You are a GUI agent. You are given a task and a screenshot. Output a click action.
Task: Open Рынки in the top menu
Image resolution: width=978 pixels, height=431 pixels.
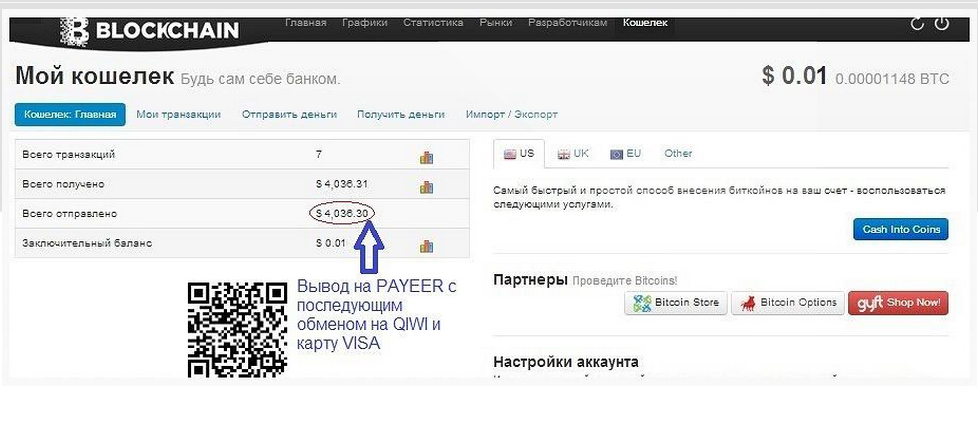coord(496,22)
